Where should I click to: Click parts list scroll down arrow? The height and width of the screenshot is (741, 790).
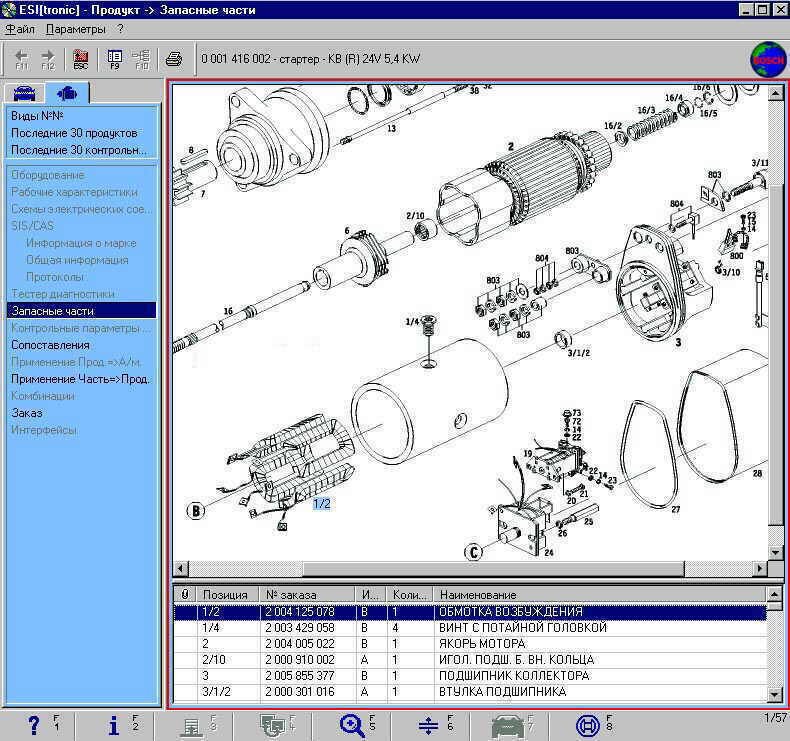click(777, 694)
